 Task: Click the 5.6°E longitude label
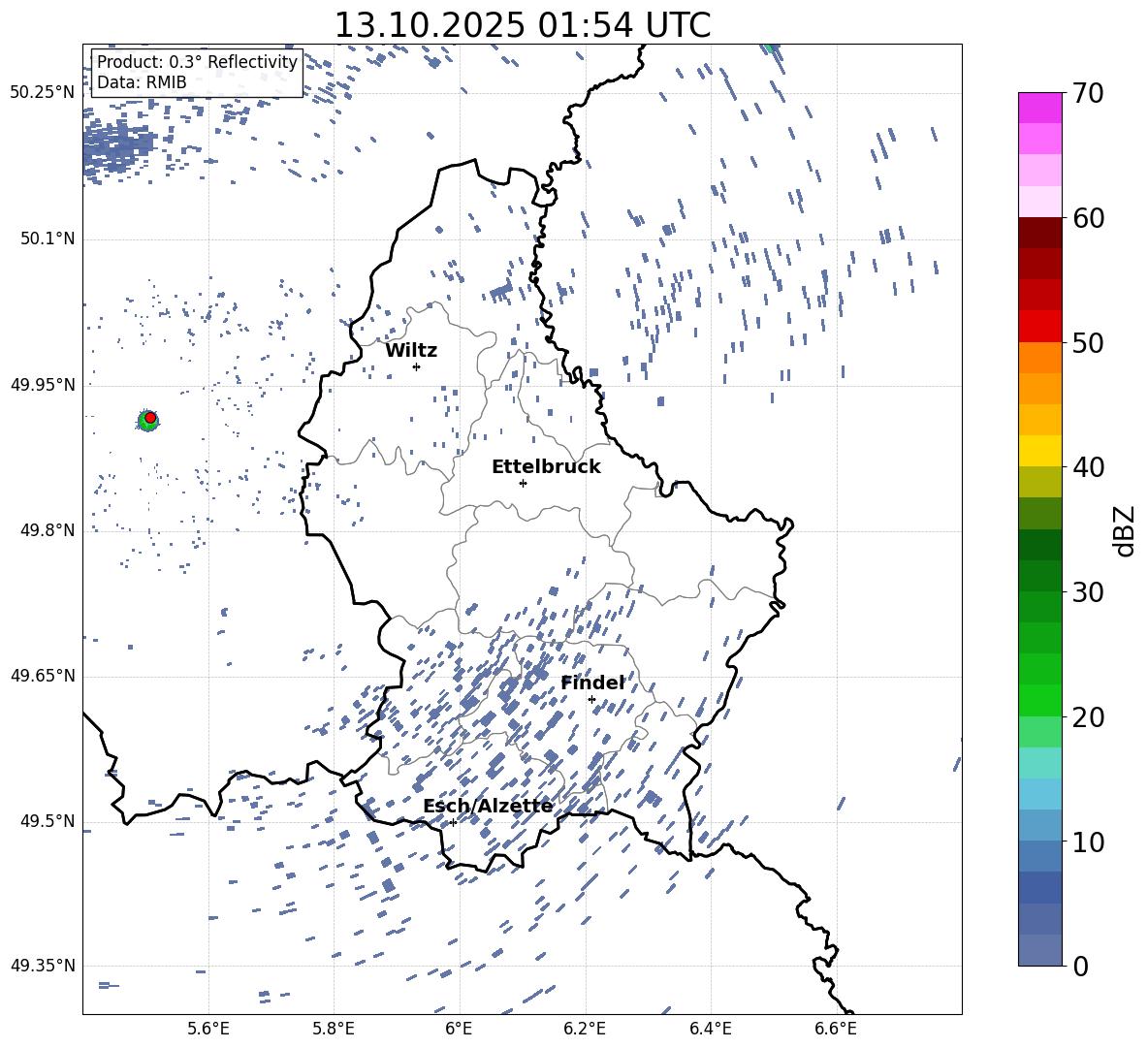tap(208, 1029)
